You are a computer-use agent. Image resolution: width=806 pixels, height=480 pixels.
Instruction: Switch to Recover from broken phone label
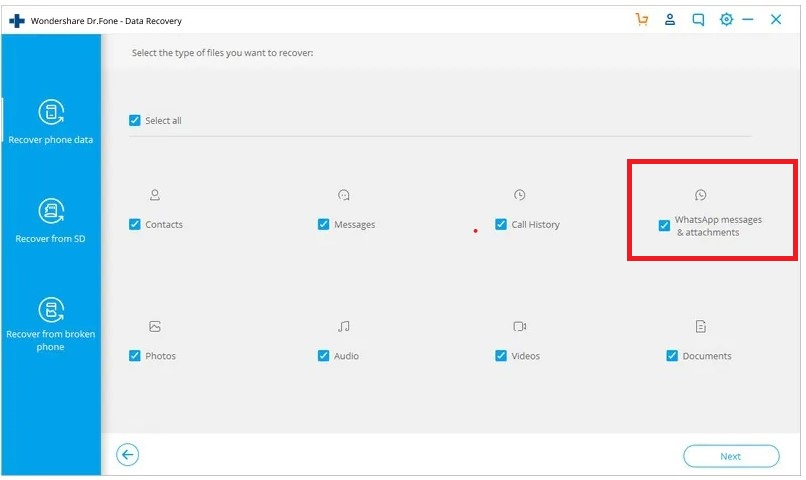tap(50, 340)
